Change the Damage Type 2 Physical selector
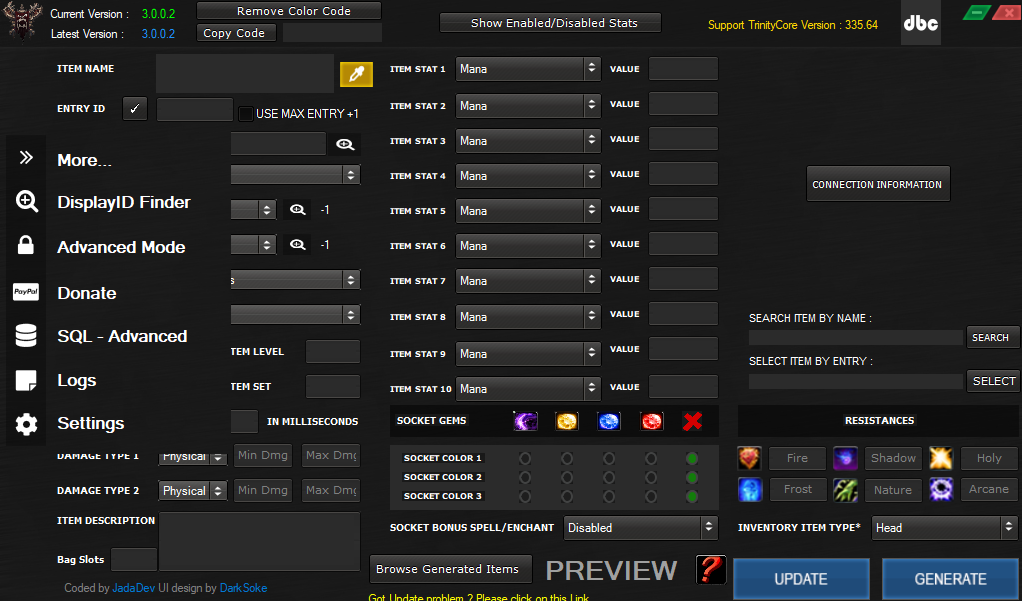 point(192,490)
